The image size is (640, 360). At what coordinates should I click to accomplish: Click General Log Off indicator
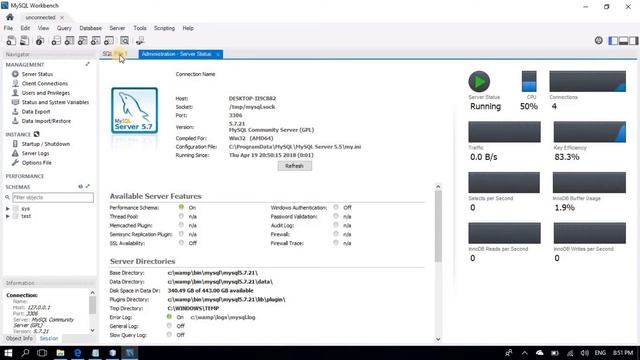pyautogui.click(x=169, y=326)
